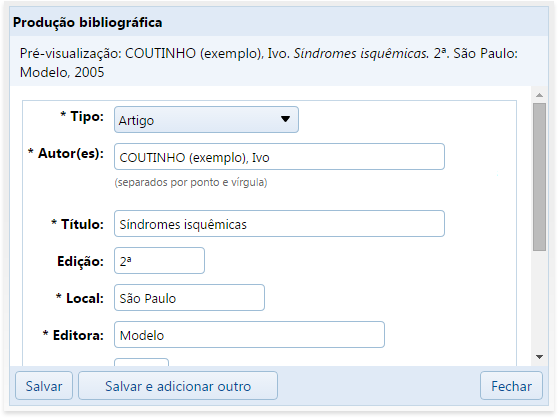Click Salvar e adicionar outro button
558x418 pixels.
pos(178,386)
